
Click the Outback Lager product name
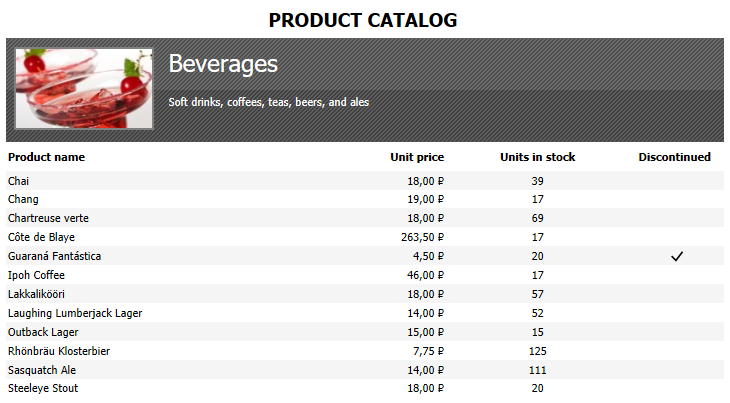(x=43, y=332)
